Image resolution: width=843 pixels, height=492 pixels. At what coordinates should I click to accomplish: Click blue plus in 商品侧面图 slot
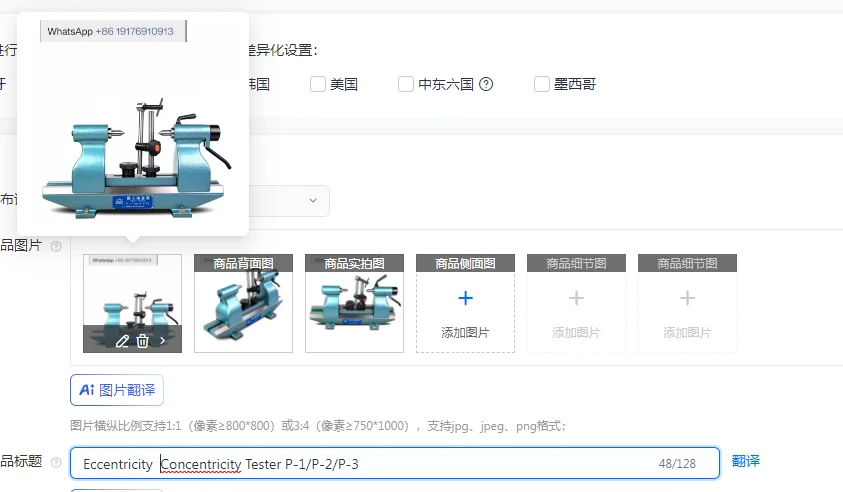pyautogui.click(x=466, y=298)
